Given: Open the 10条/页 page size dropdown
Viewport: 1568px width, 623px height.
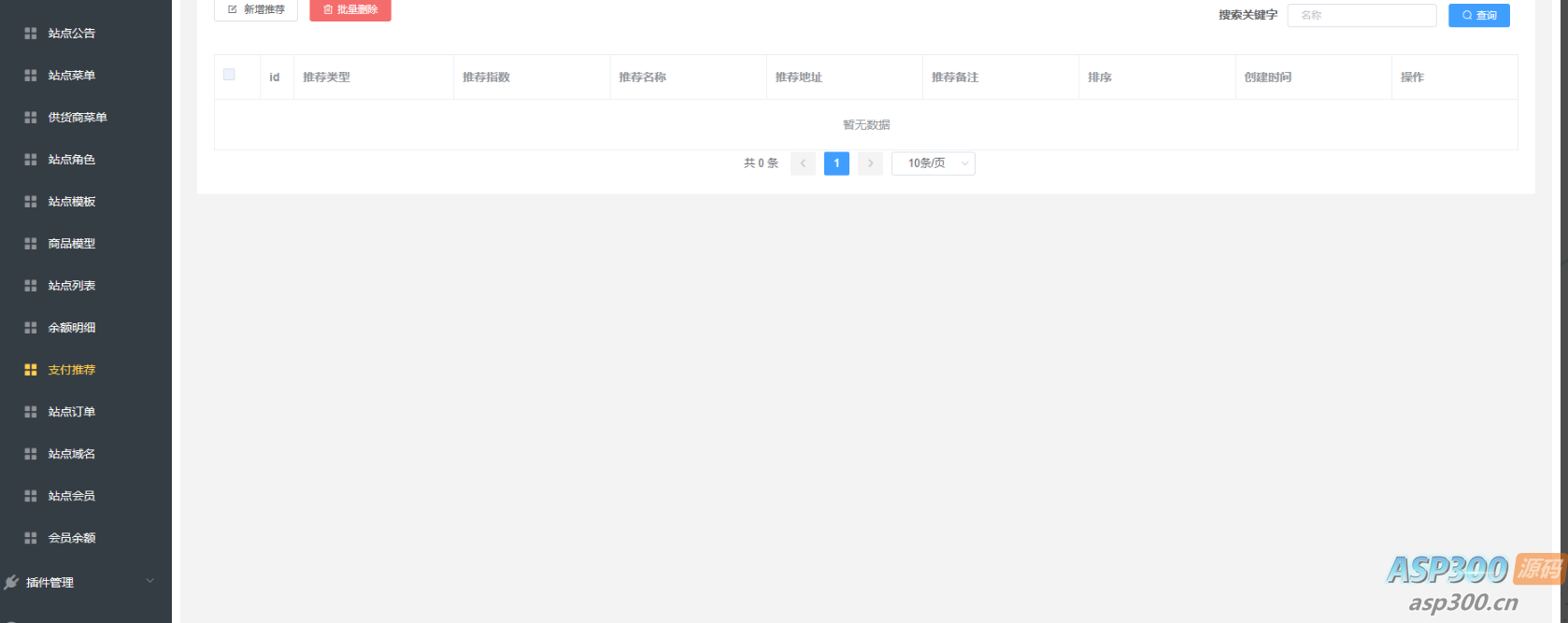Looking at the screenshot, I should 934,163.
